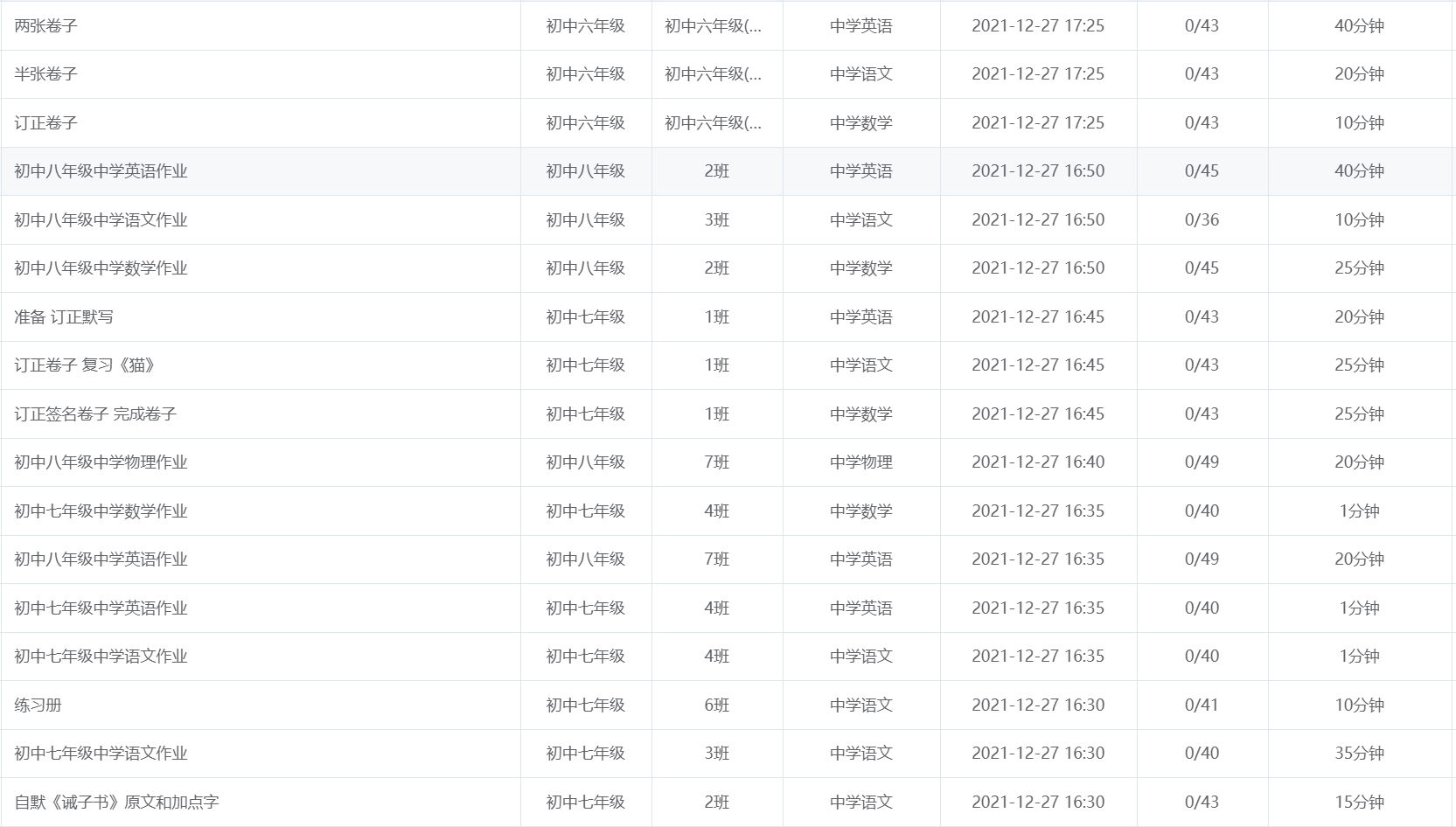Click the 中学物理 subject cell
Viewport: 1456px width, 827px height.
pos(860,462)
